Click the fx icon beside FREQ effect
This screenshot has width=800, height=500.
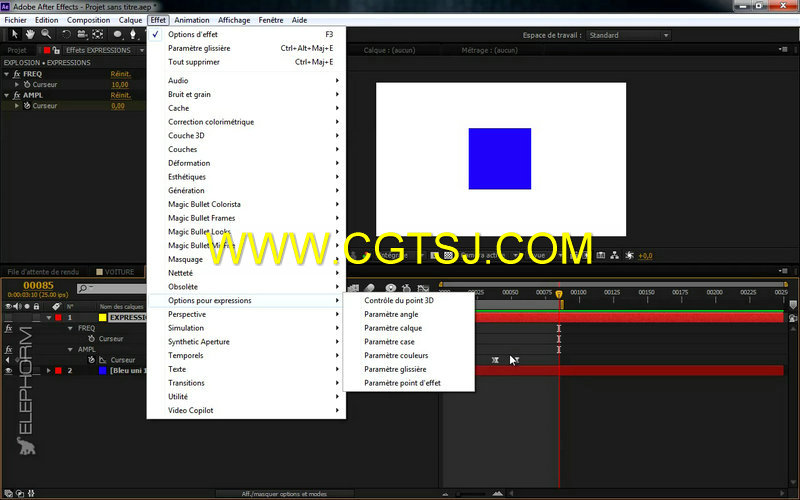[x=16, y=74]
